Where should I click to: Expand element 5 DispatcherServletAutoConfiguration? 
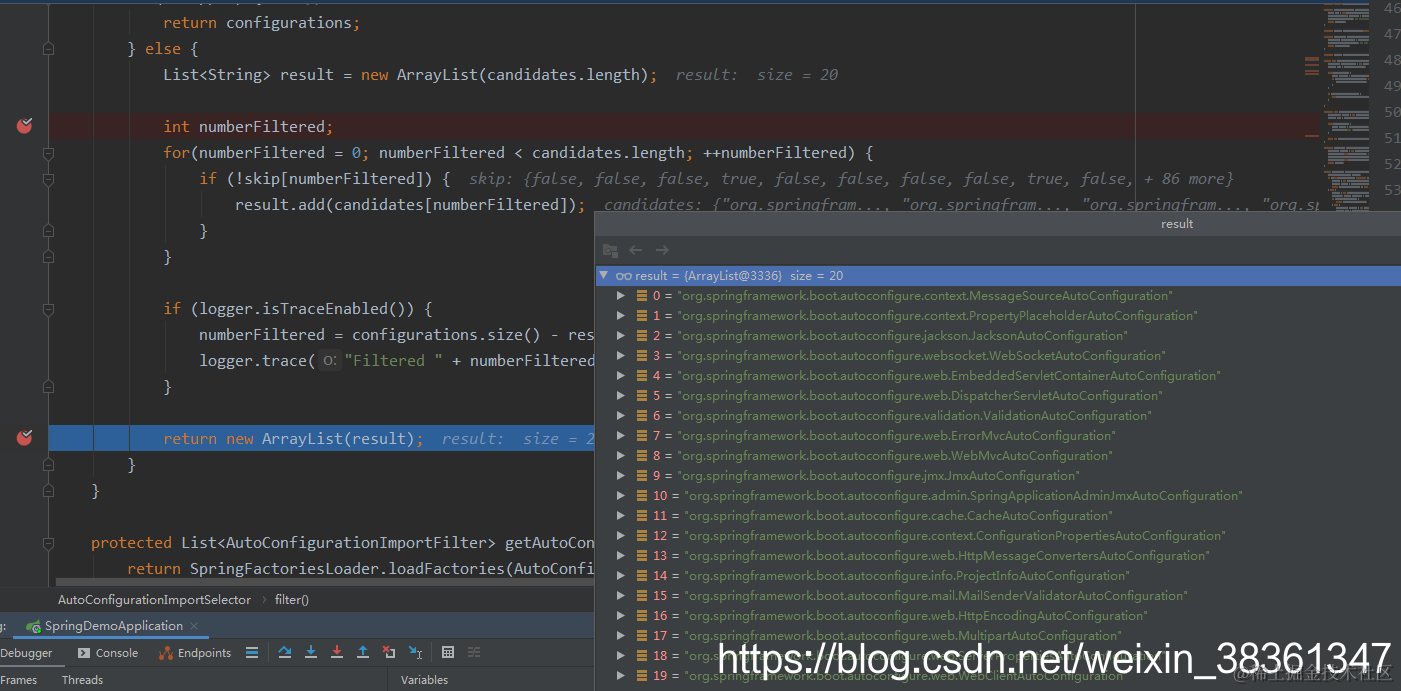621,395
